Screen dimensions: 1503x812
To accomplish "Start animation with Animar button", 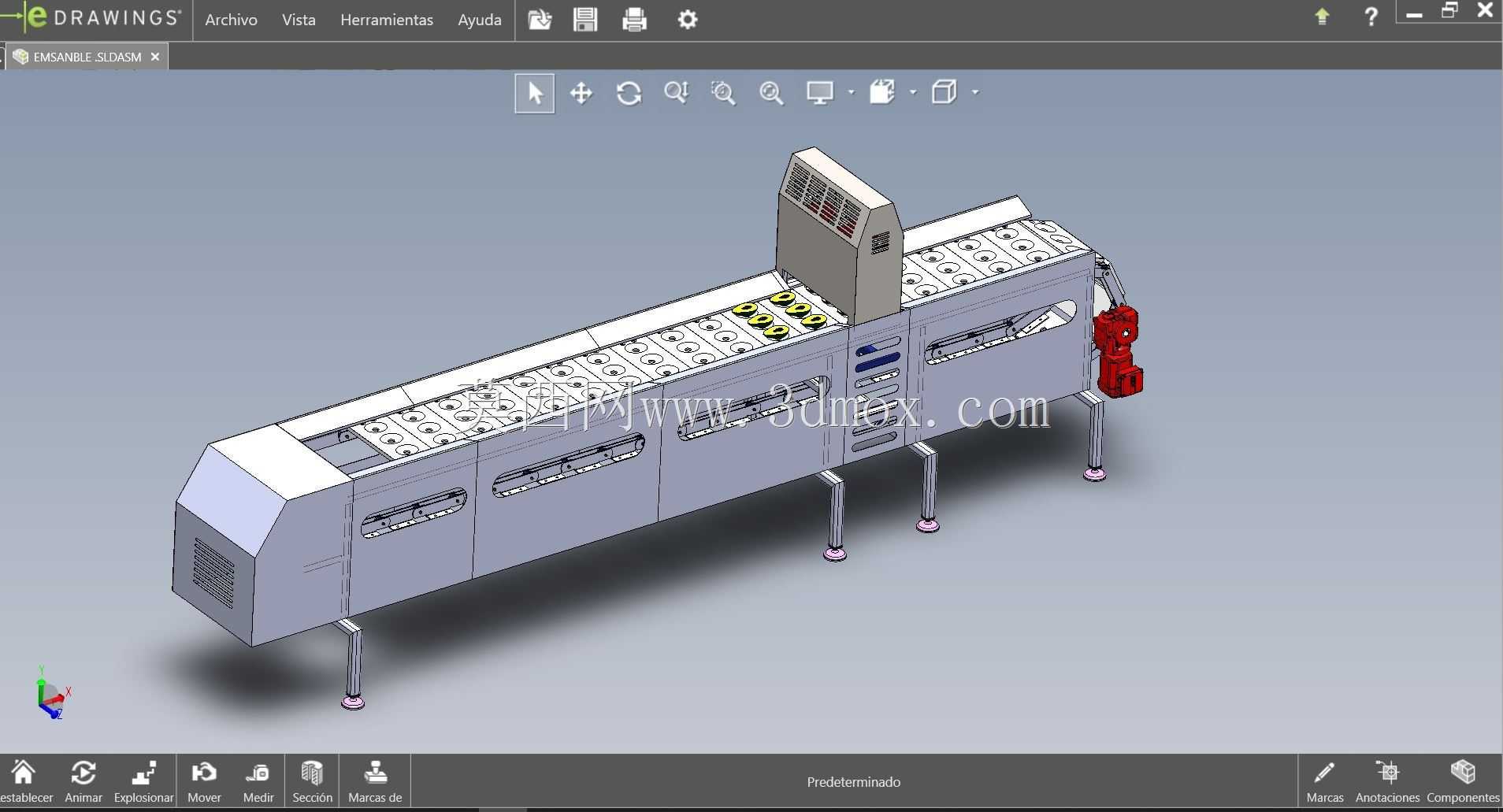I will click(x=83, y=782).
